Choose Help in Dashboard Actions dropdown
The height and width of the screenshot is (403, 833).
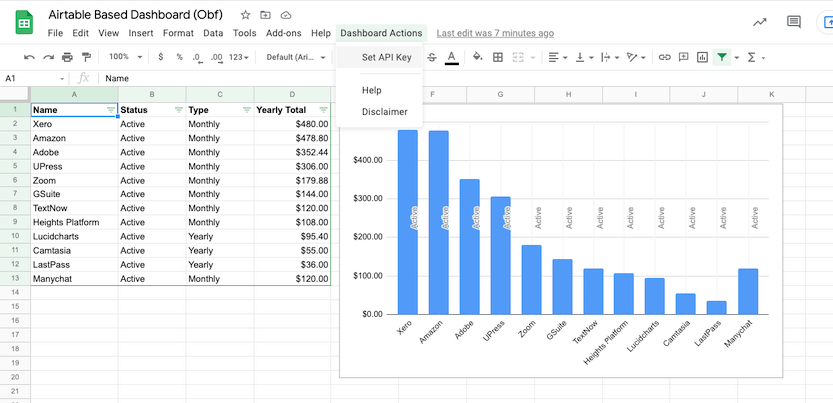[379, 90]
